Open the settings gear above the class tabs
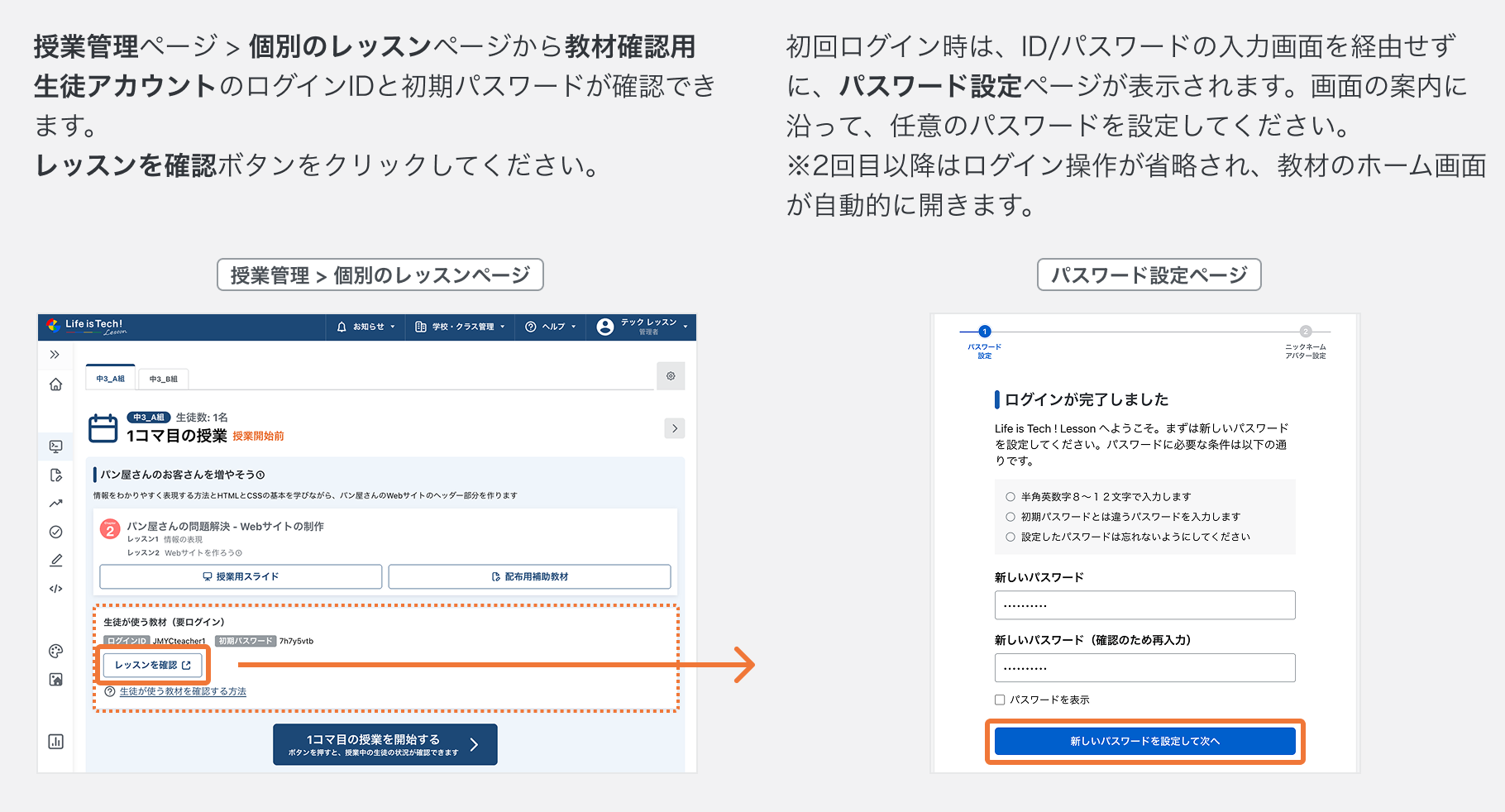Screen dimensions: 1505x812 (671, 375)
